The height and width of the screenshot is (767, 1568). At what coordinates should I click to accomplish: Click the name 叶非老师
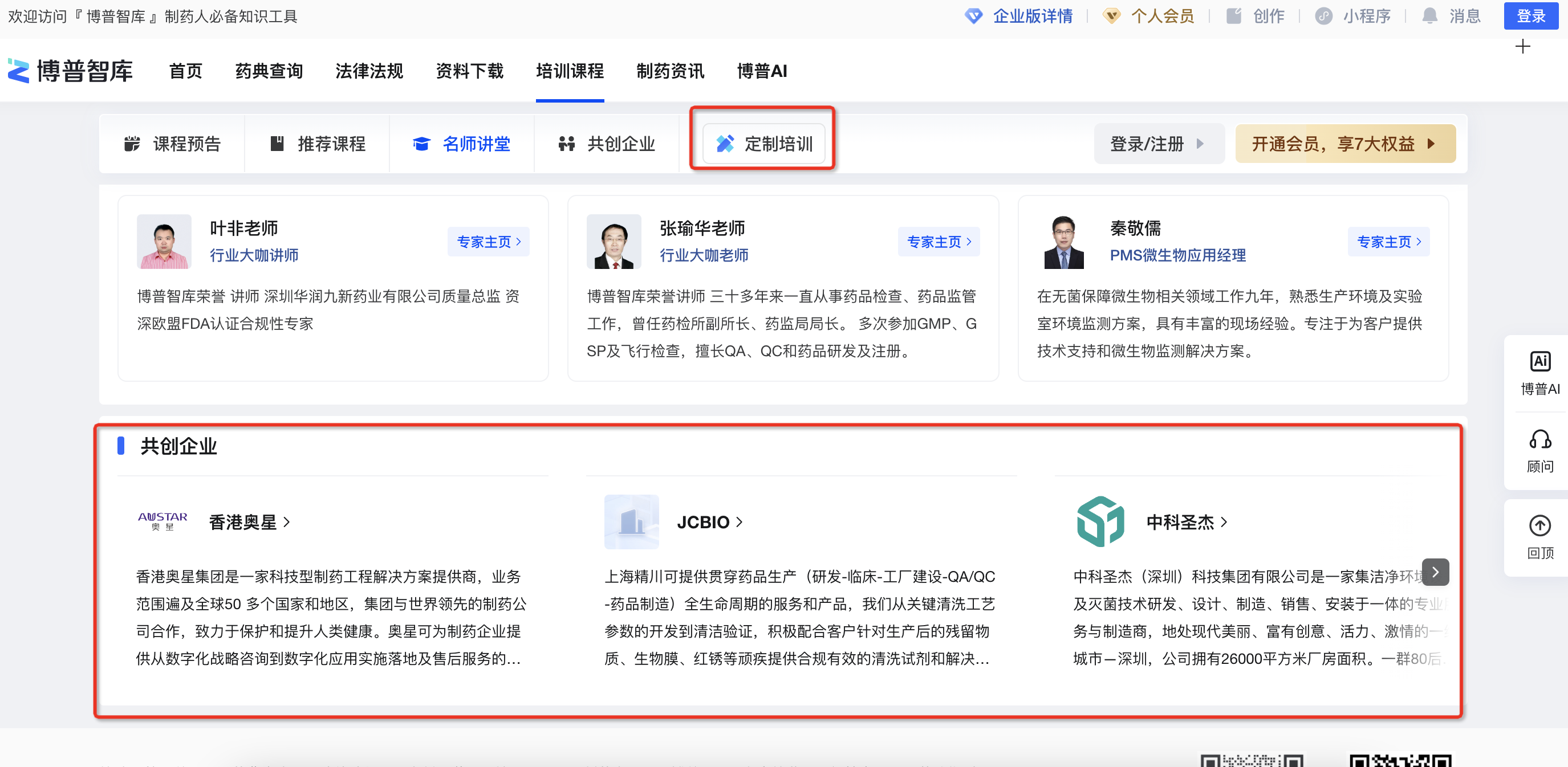pos(243,228)
